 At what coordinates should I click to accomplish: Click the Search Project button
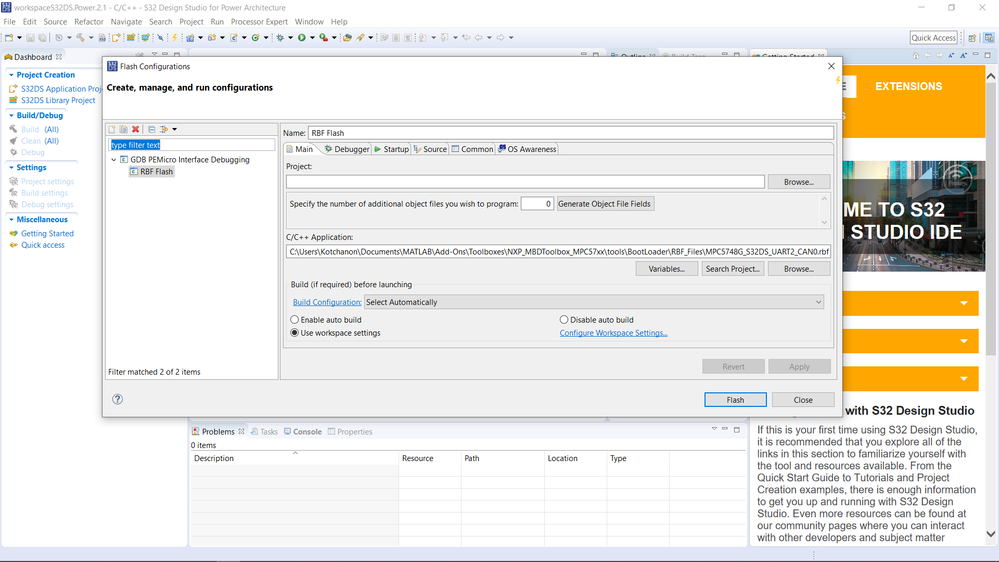(732, 269)
